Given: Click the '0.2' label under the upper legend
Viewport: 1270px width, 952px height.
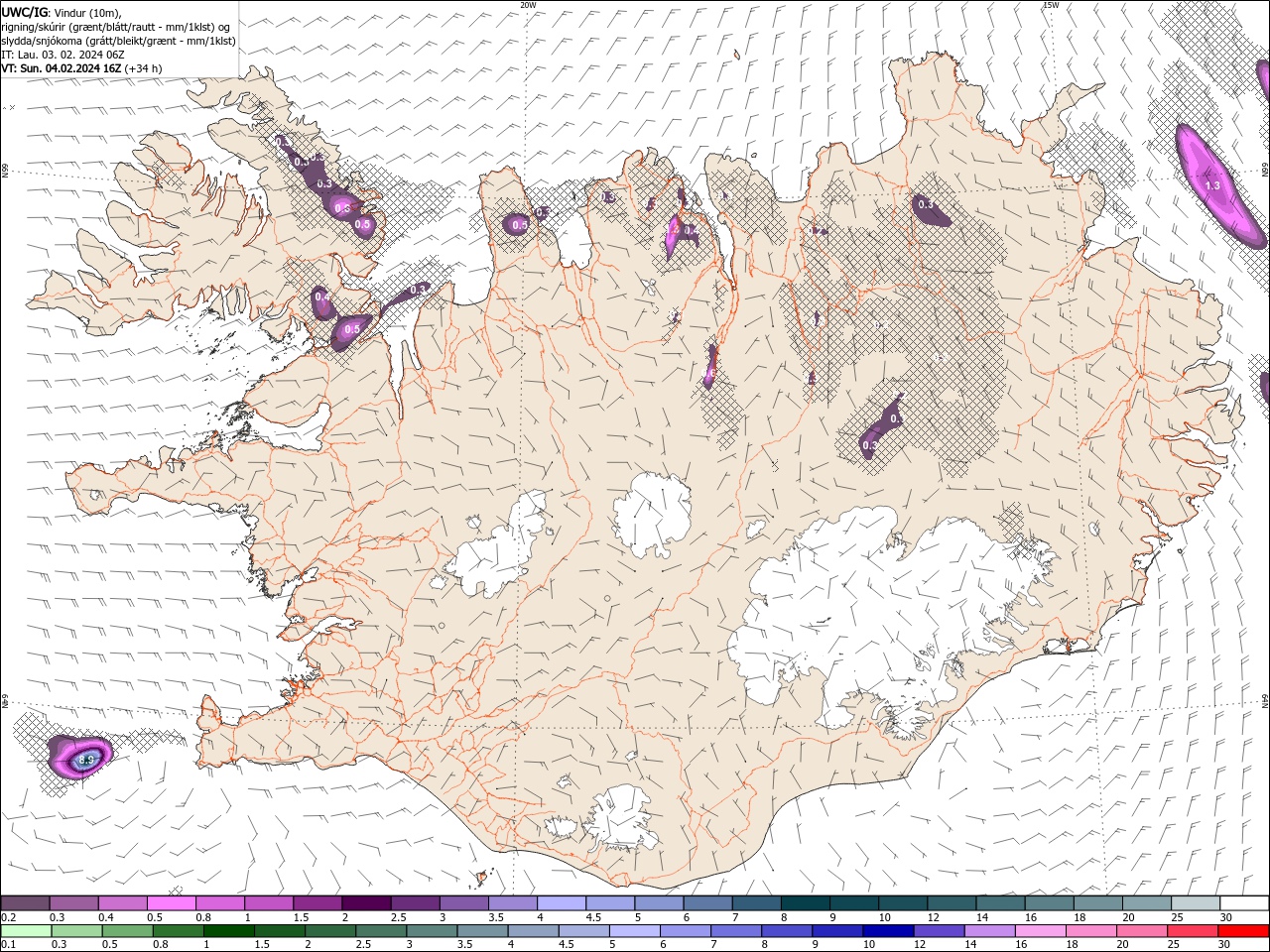Looking at the screenshot, I should 8,917.
